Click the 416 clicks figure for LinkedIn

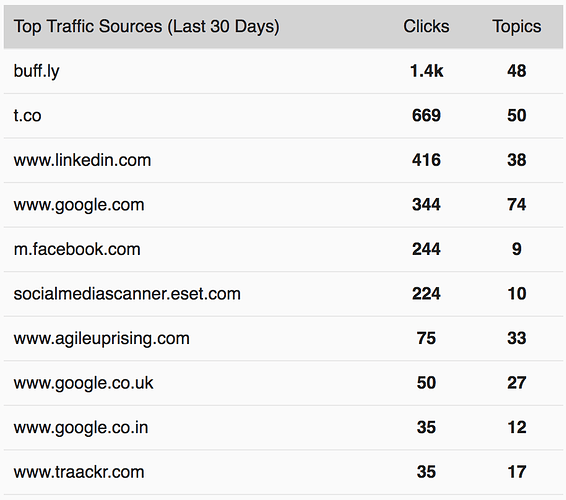[426, 160]
